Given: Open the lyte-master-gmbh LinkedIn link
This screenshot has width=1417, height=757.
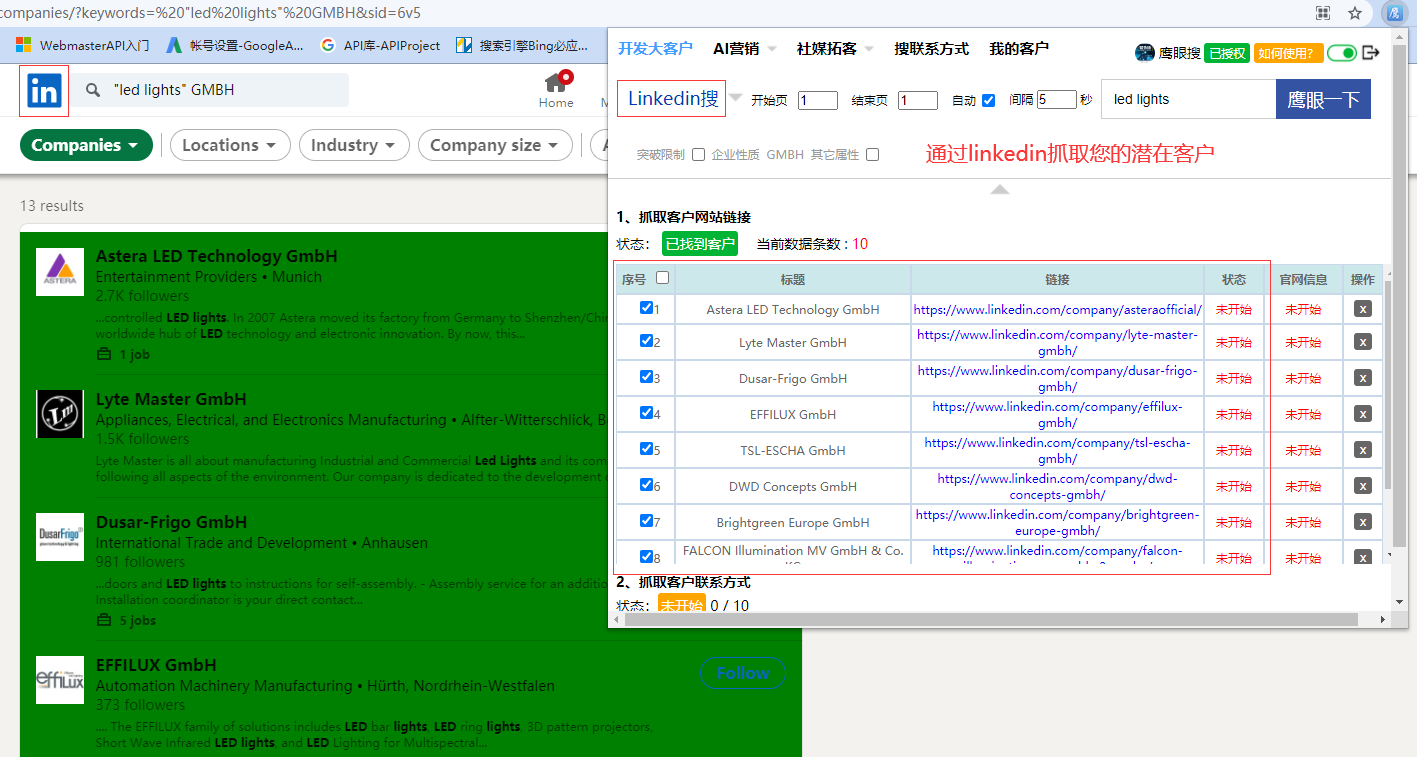Looking at the screenshot, I should point(1057,343).
